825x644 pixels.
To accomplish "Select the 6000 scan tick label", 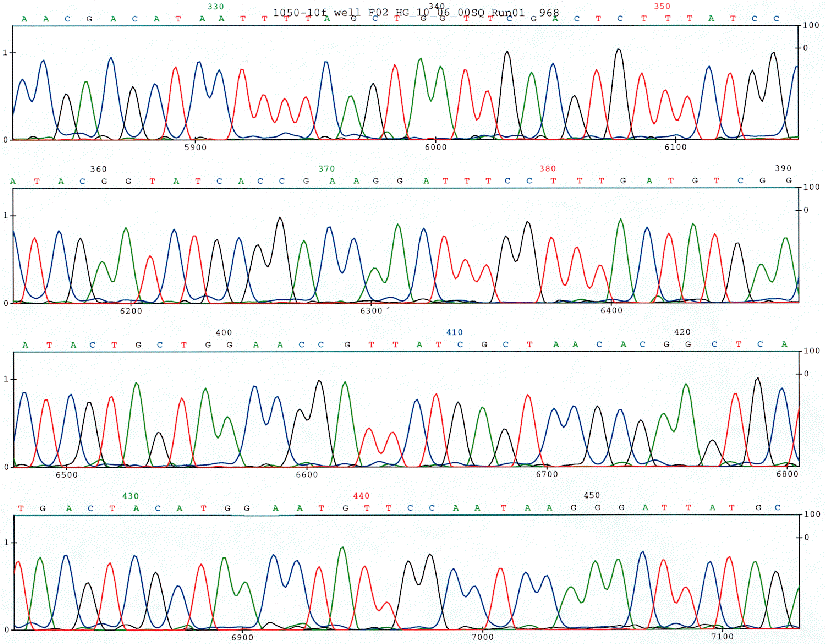I will (x=435, y=147).
